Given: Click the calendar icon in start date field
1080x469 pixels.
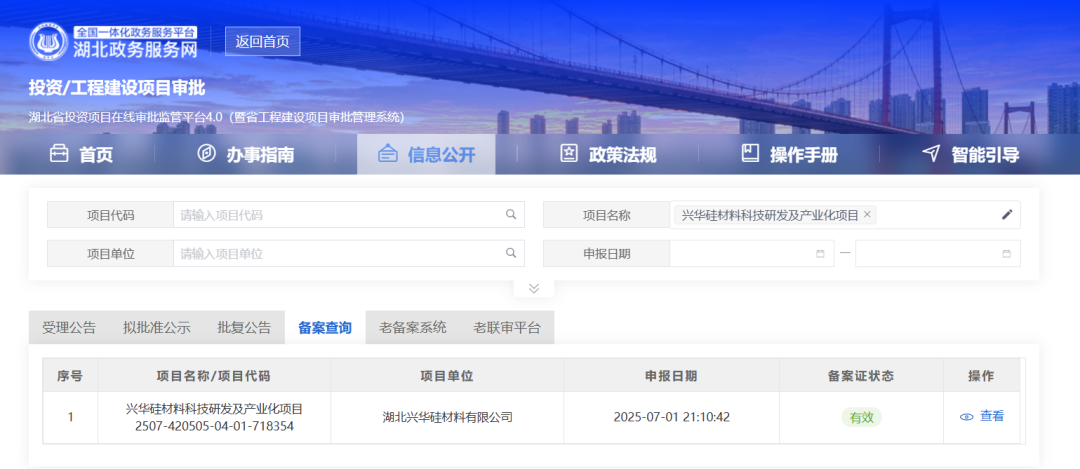Looking at the screenshot, I should (820, 253).
